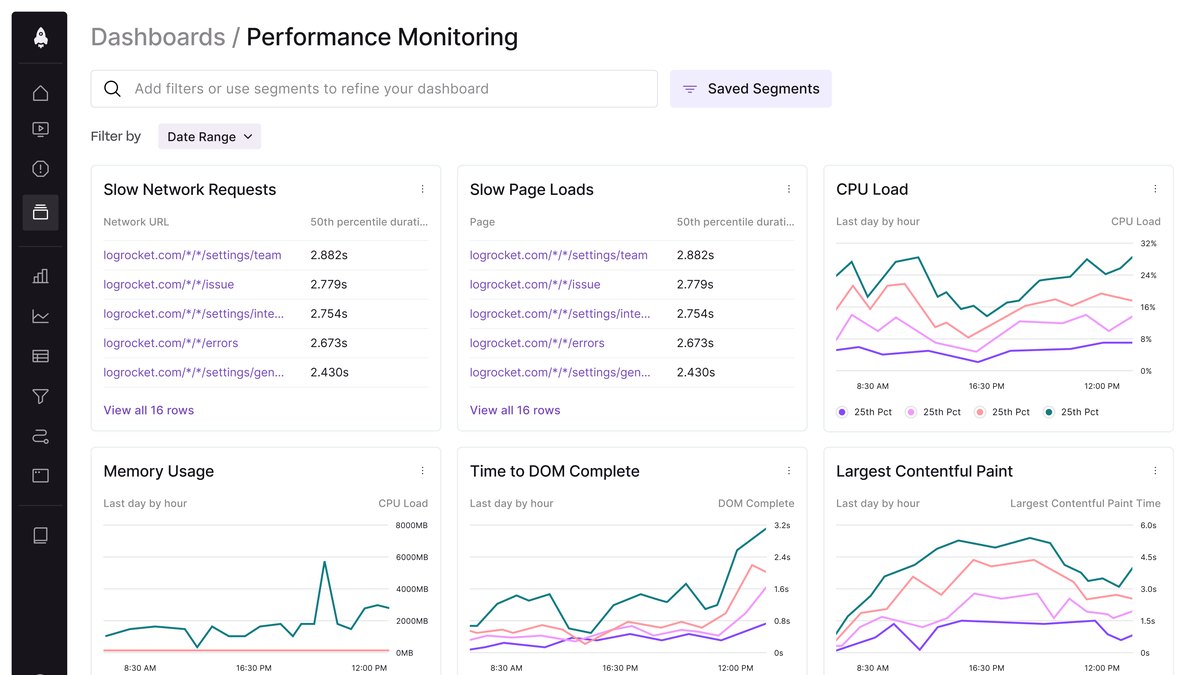Image resolution: width=1200 pixels, height=675 pixels.
Task: Open the browser window sidebar icon
Action: pyautogui.click(x=40, y=476)
